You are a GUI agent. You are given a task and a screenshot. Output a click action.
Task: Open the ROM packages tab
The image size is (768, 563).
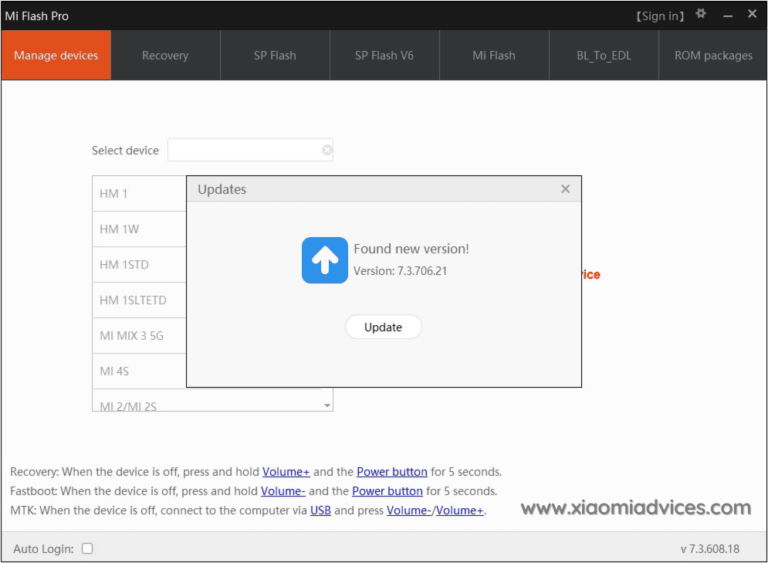point(713,55)
